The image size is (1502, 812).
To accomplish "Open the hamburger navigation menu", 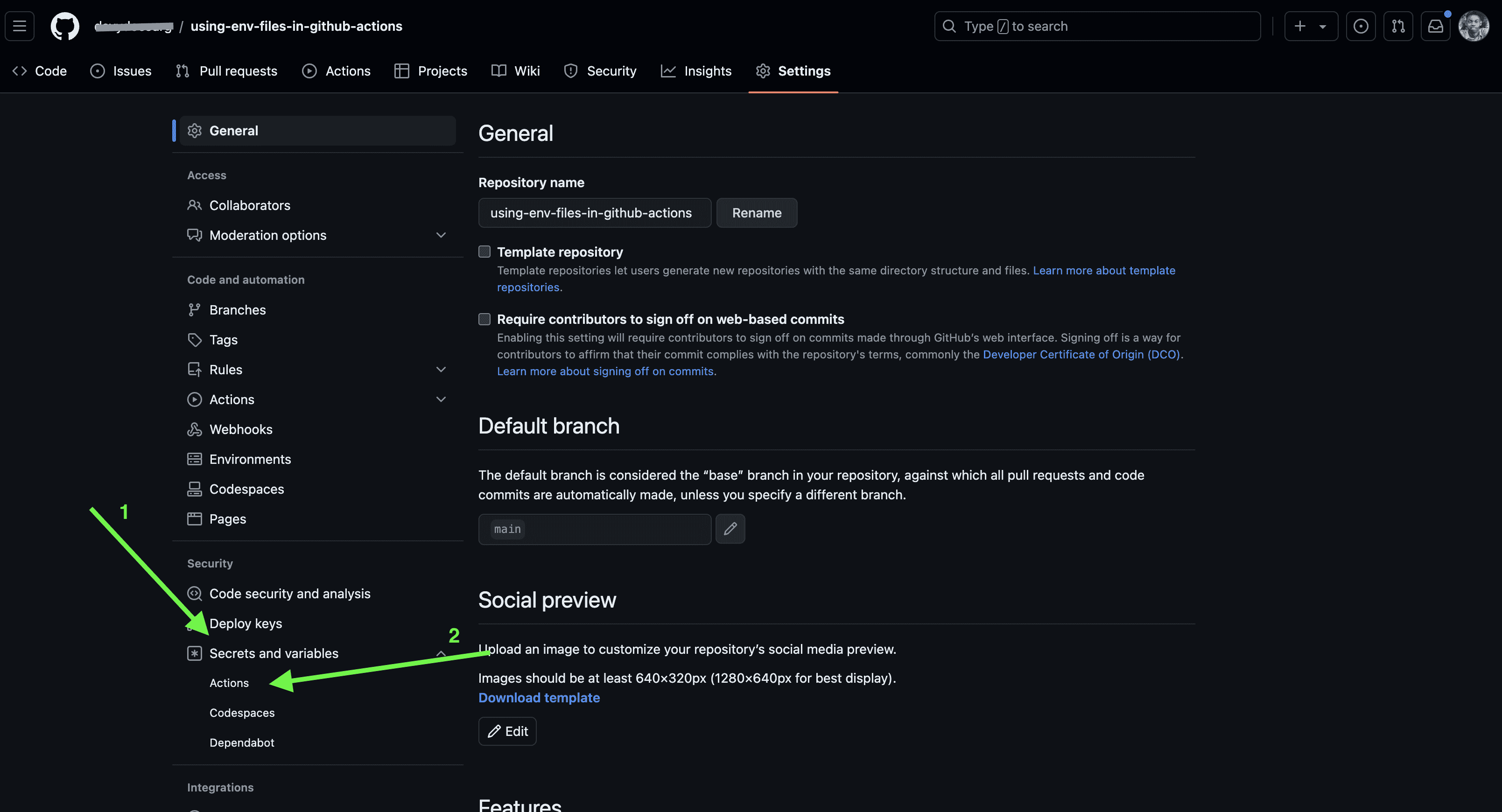I will [x=20, y=26].
